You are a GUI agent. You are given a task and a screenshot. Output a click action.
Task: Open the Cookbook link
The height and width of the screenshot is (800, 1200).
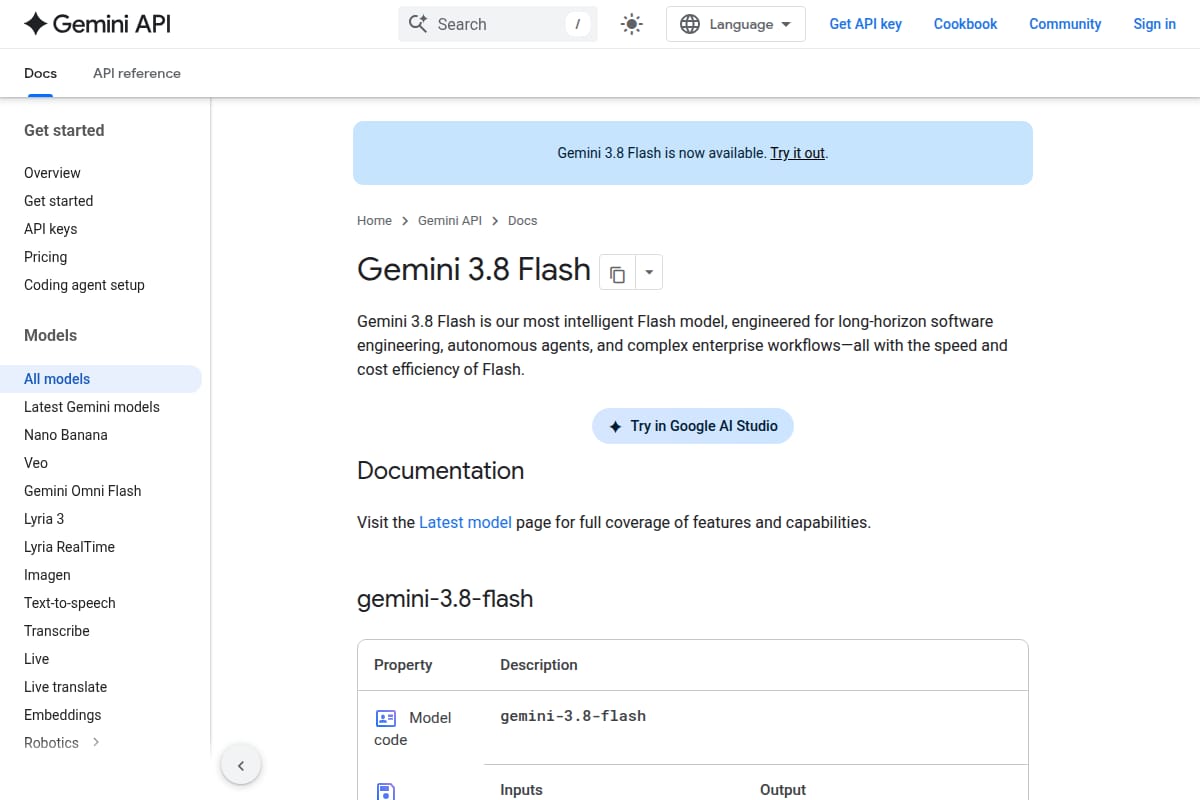point(965,24)
